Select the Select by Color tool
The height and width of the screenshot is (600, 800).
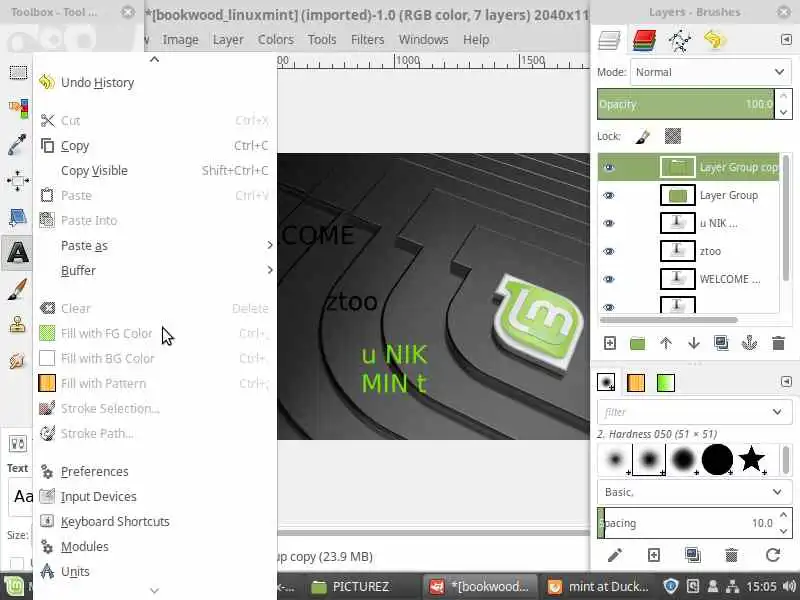[x=18, y=108]
